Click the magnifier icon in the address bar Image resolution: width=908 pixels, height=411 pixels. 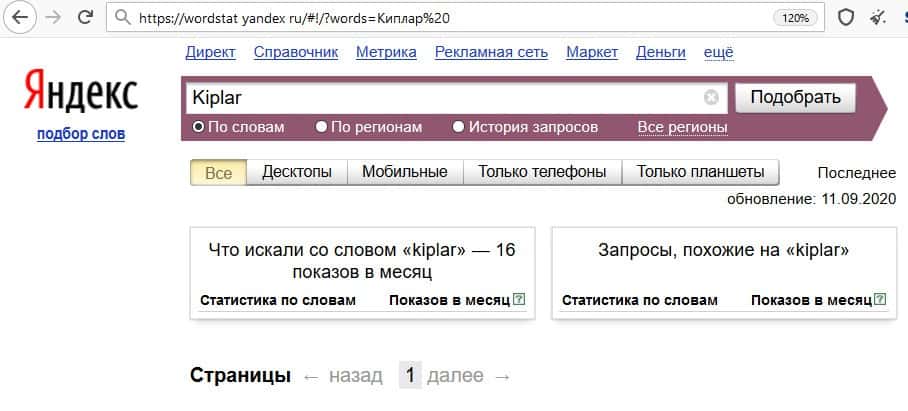point(122,18)
